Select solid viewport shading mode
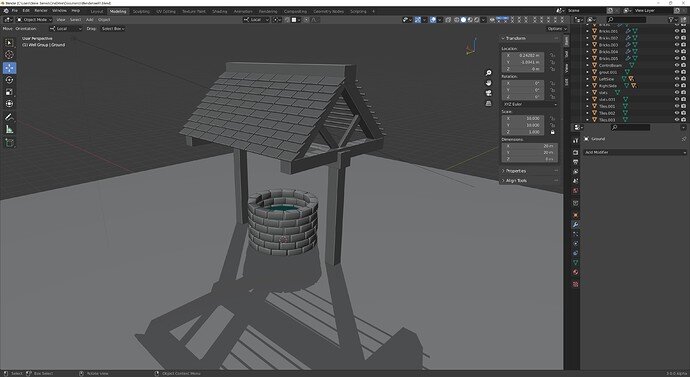 coord(463,20)
